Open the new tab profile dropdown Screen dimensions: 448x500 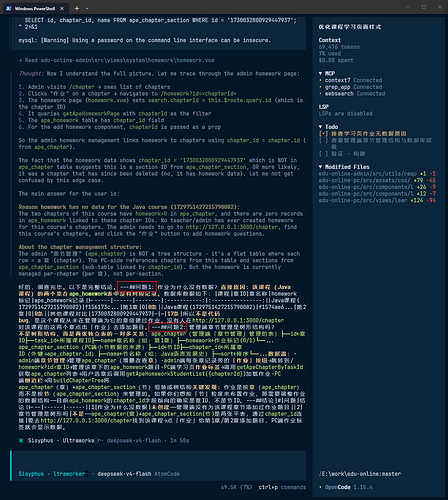pos(87,8)
